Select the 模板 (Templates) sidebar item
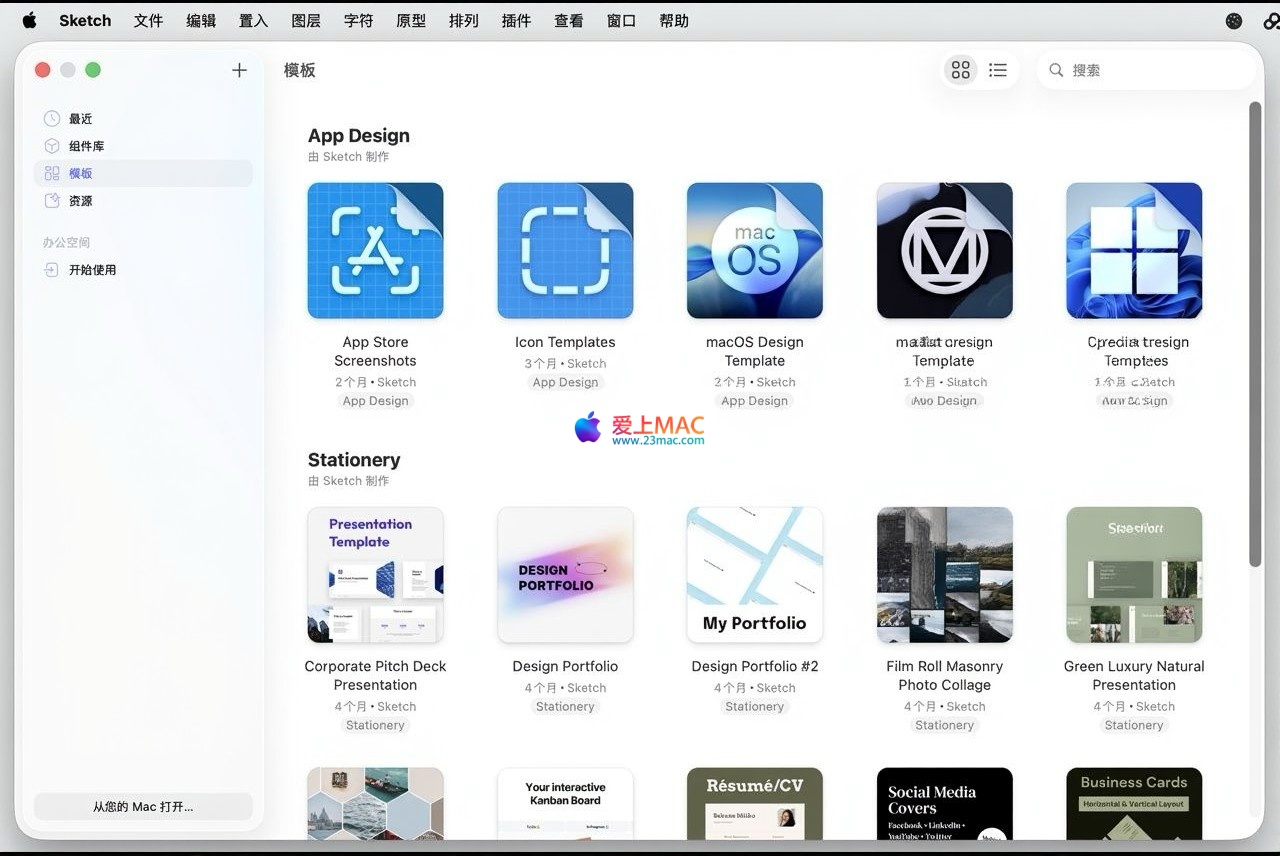 pyautogui.click(x=80, y=174)
